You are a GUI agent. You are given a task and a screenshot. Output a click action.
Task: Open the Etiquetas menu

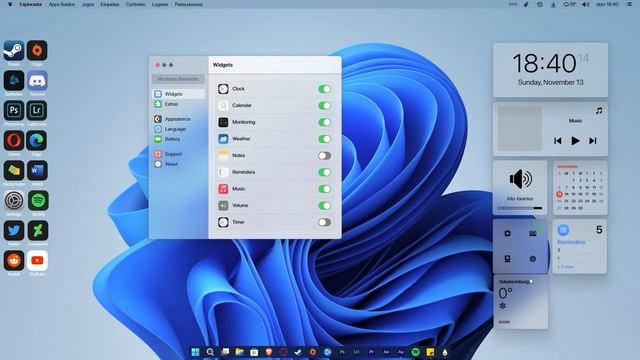pyautogui.click(x=110, y=4)
